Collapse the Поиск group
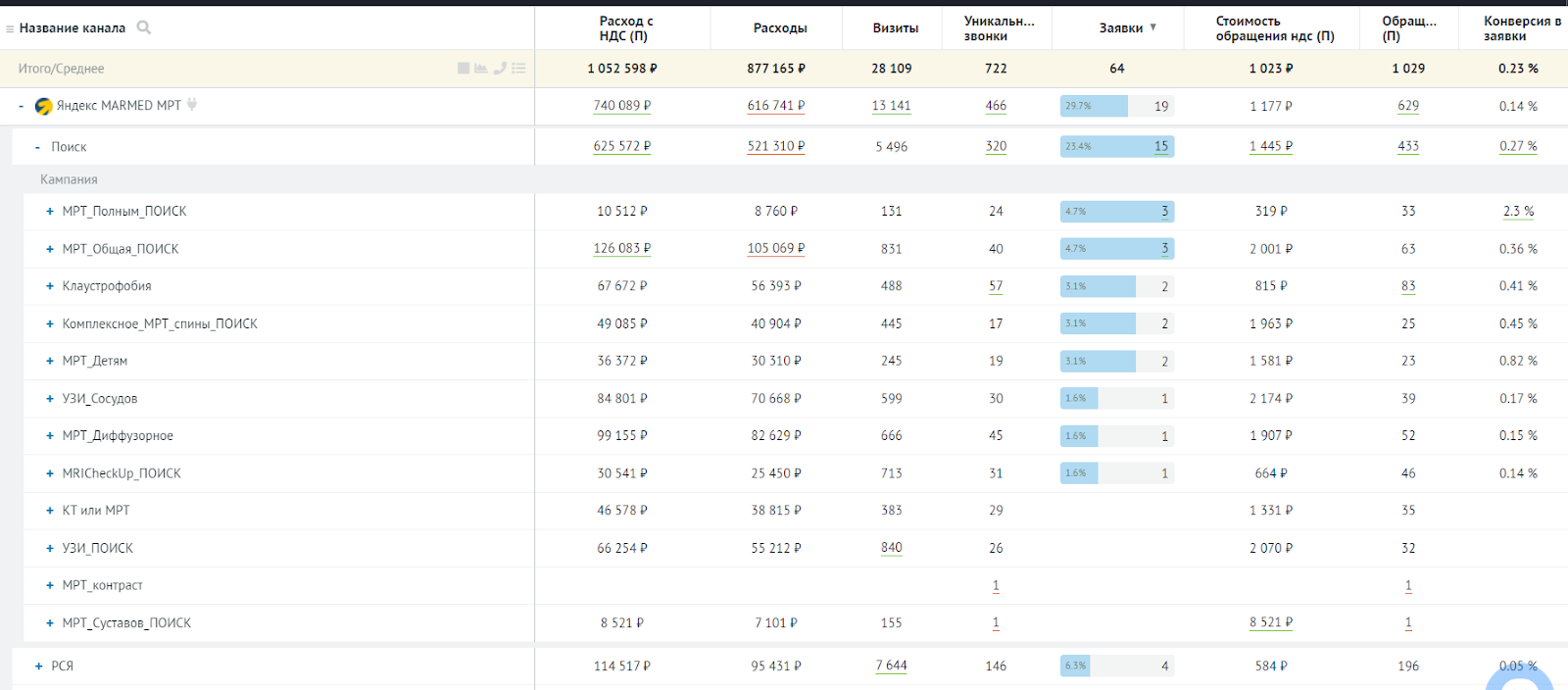The image size is (1568, 690). click(37, 147)
